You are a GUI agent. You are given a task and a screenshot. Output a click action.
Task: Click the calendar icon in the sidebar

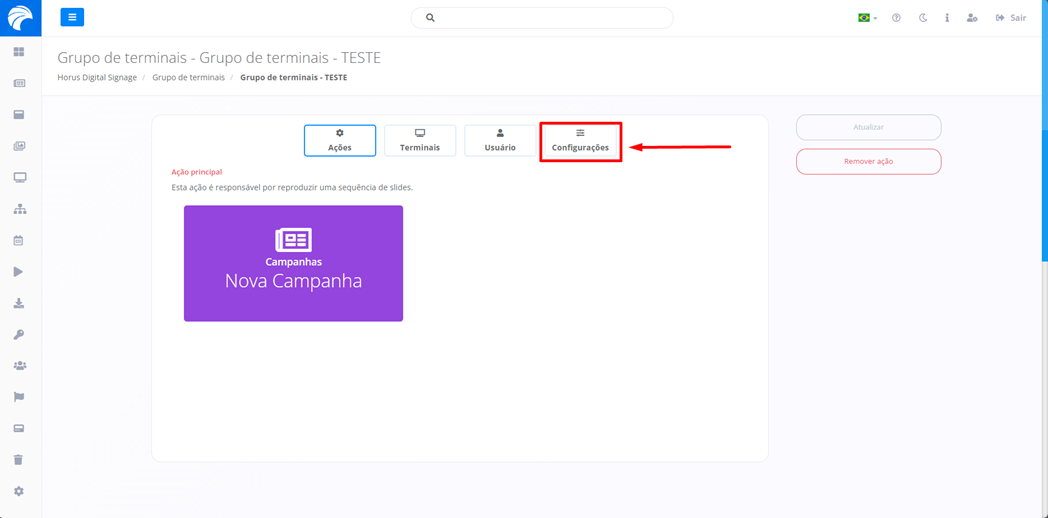(x=19, y=241)
